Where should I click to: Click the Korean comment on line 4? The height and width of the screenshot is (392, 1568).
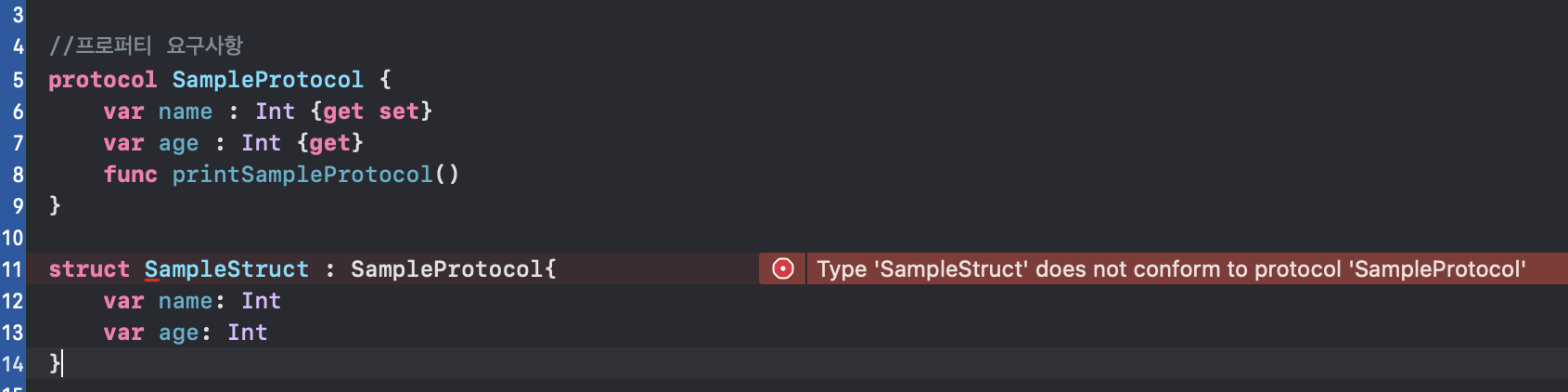(146, 46)
